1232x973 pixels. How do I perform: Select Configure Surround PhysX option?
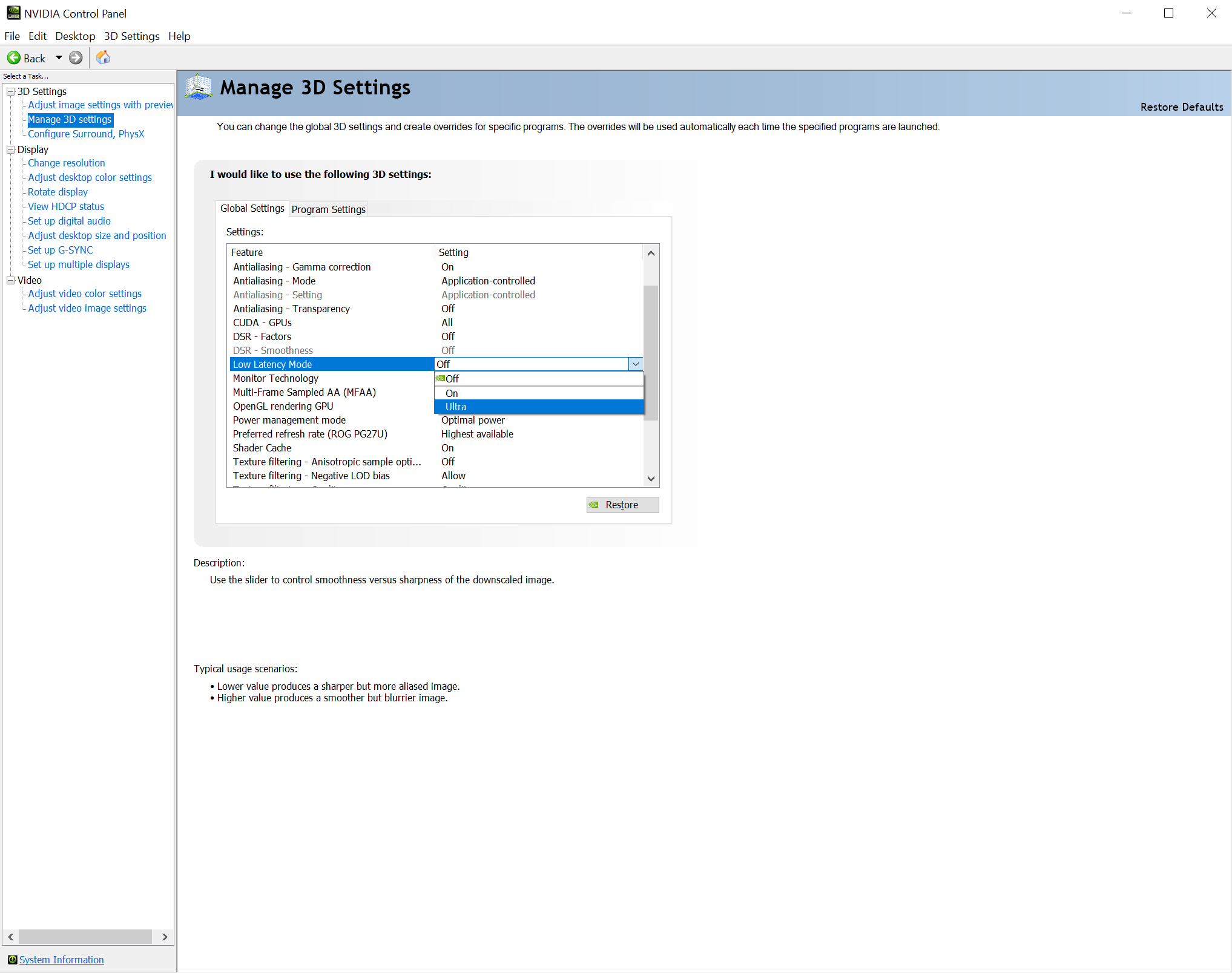[x=84, y=134]
